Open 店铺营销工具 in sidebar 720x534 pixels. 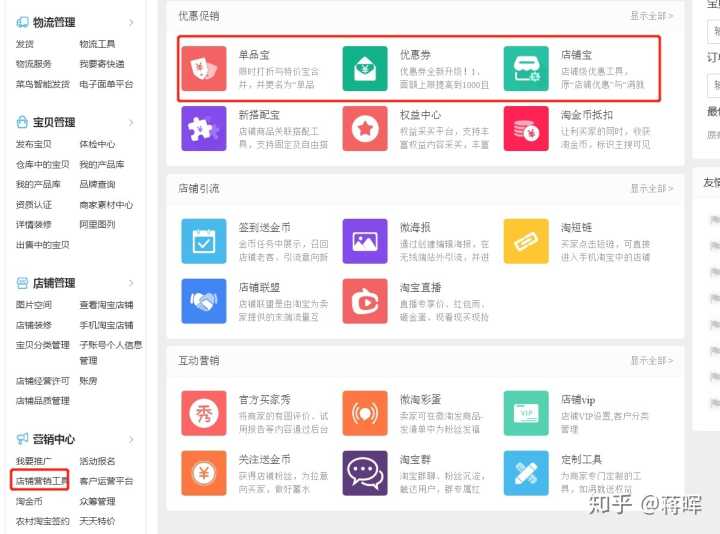point(41,481)
